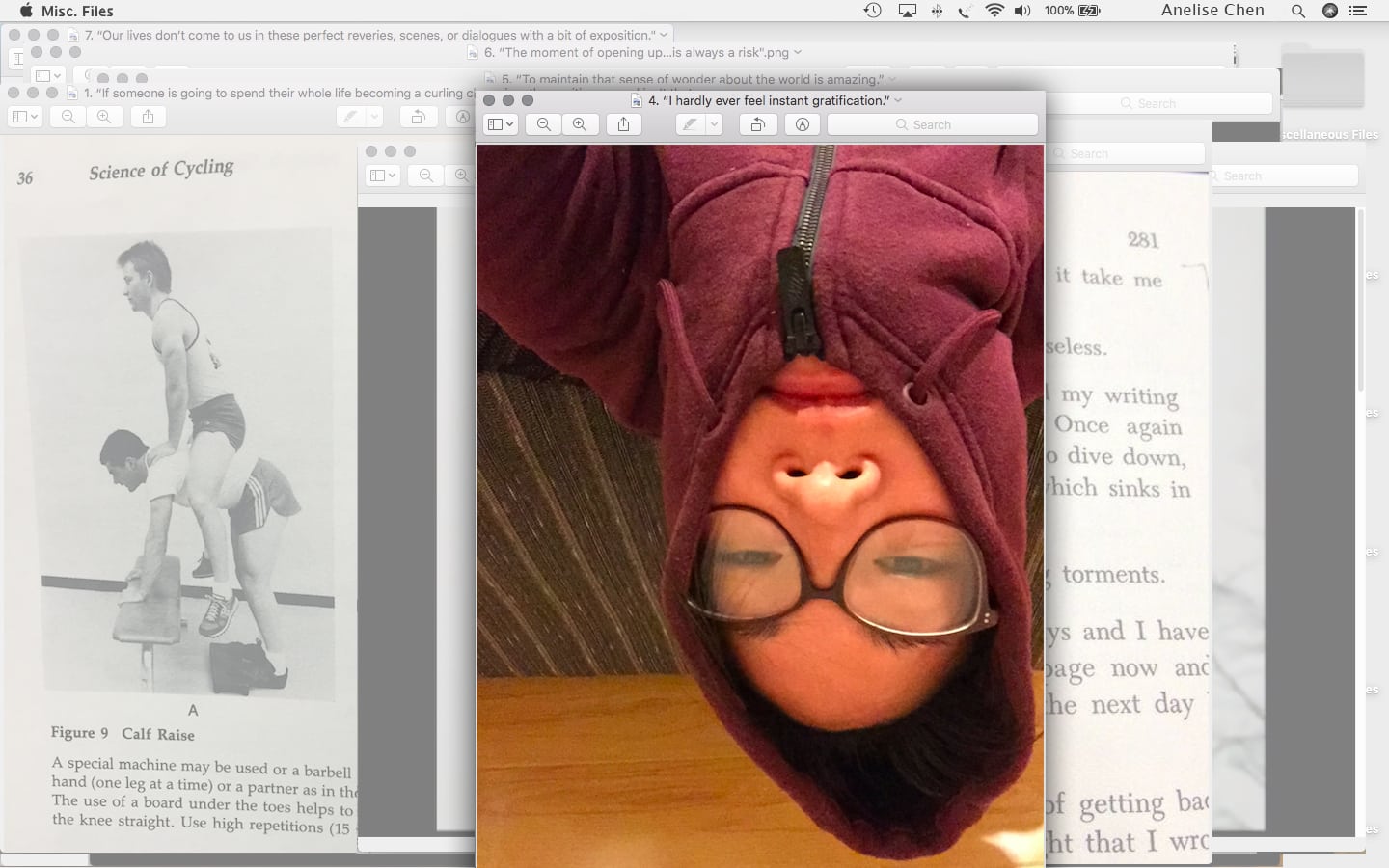Click the zoom in icon above Science of Cycling
The image size is (1389, 868).
[x=104, y=117]
